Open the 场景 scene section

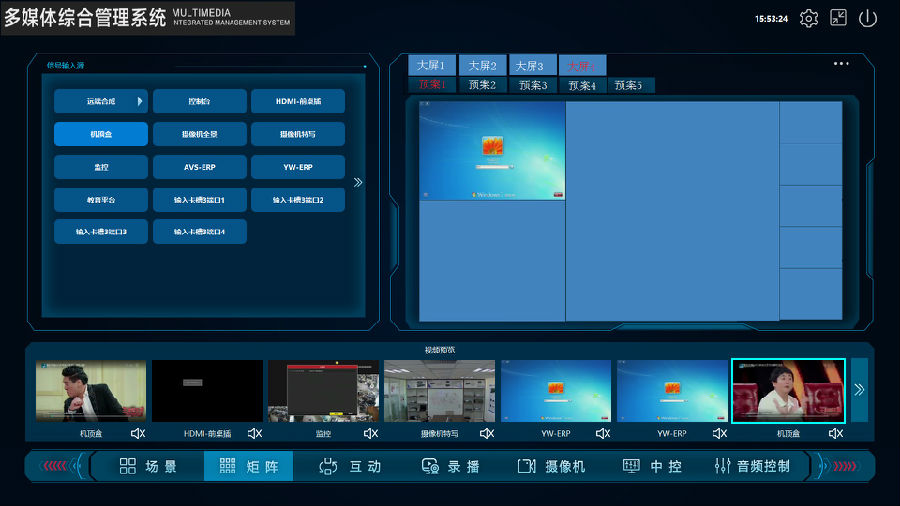pyautogui.click(x=148, y=466)
